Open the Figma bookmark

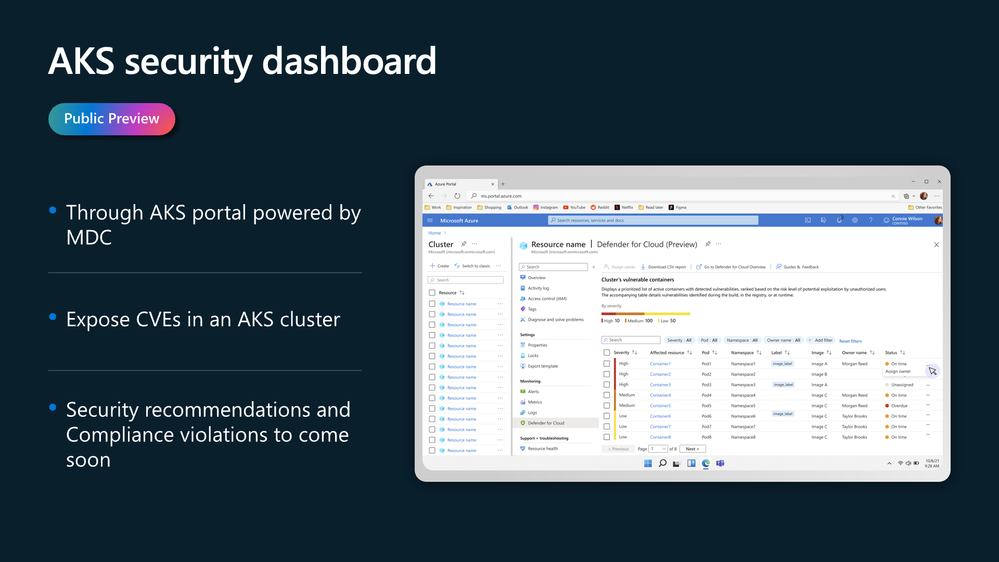tap(677, 207)
